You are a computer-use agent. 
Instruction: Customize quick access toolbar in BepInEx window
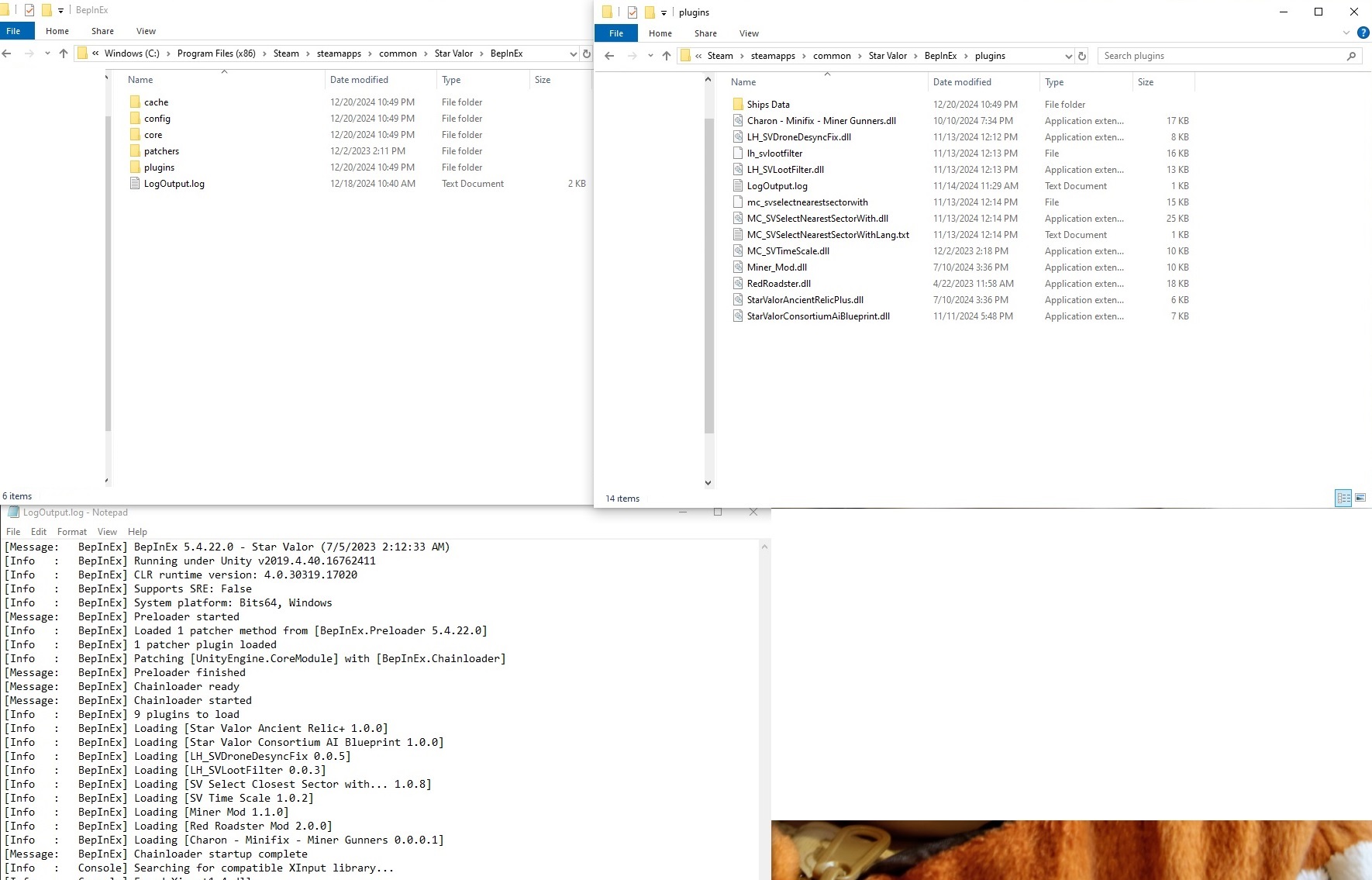[x=60, y=10]
